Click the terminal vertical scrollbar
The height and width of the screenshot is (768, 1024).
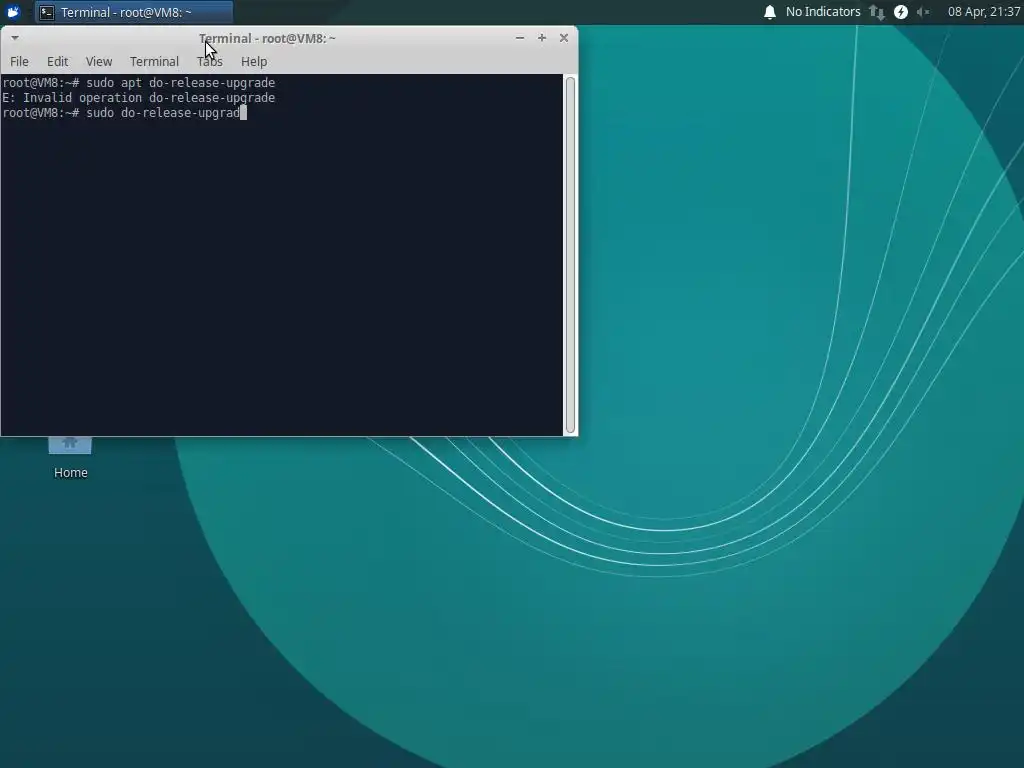coord(570,255)
